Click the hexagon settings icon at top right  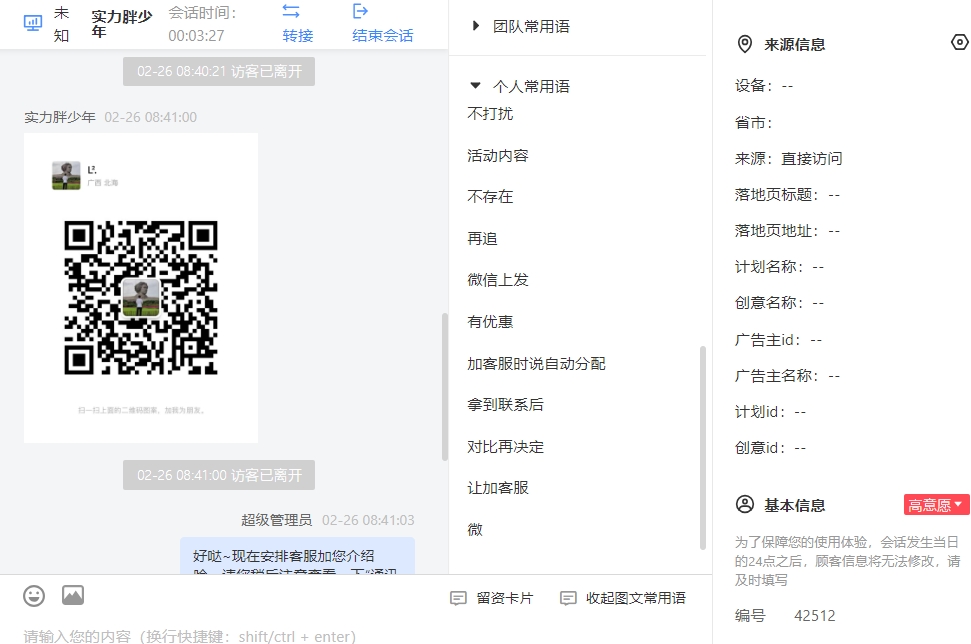(960, 42)
